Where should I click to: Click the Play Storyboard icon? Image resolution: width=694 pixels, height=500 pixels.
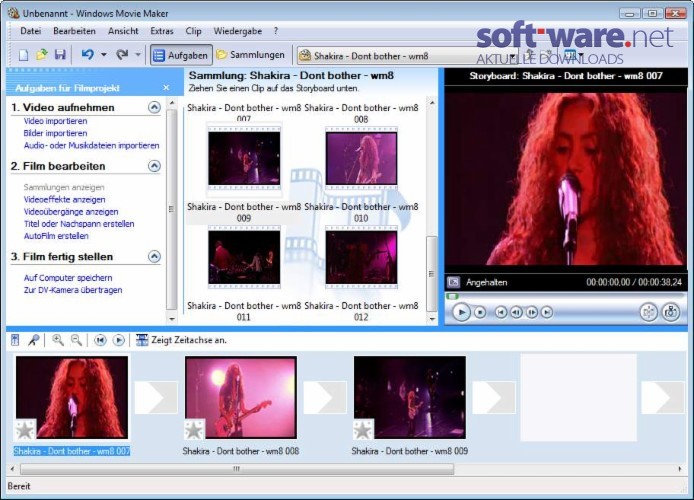119,340
